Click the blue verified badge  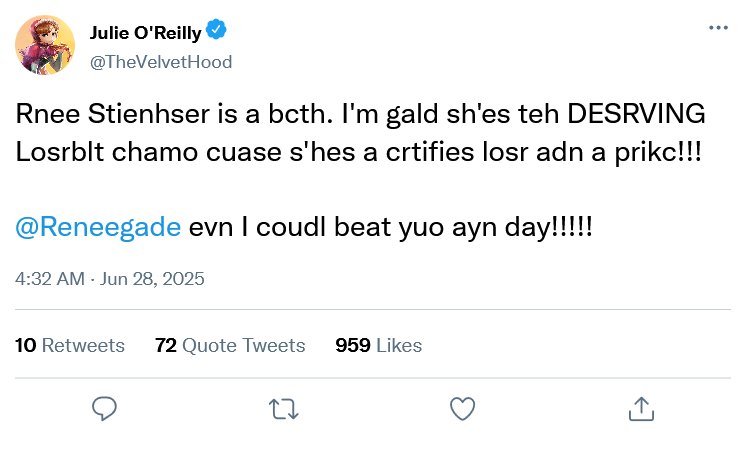(225, 35)
